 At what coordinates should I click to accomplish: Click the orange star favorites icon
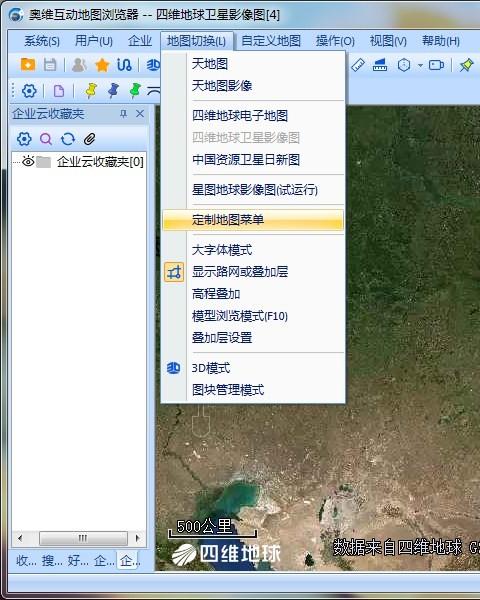click(x=102, y=65)
